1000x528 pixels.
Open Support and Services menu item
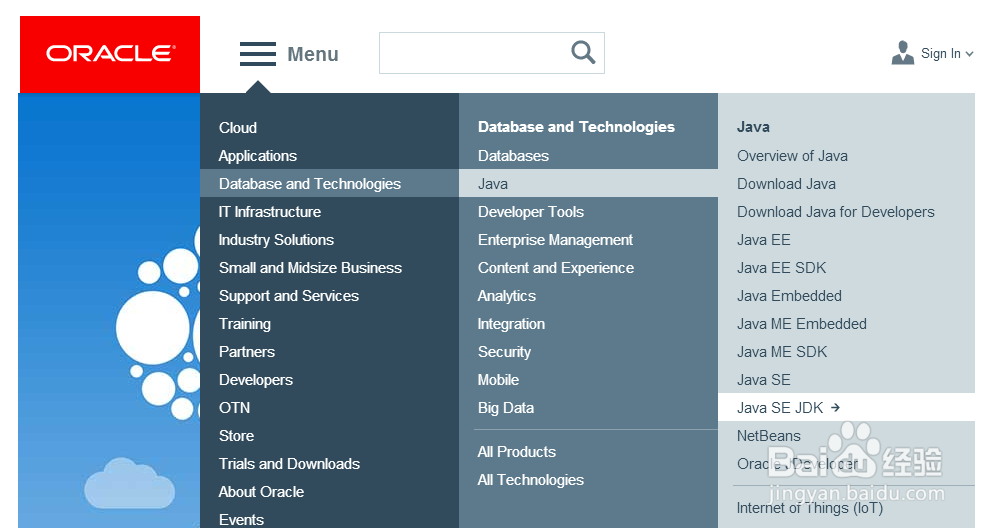[x=289, y=296]
